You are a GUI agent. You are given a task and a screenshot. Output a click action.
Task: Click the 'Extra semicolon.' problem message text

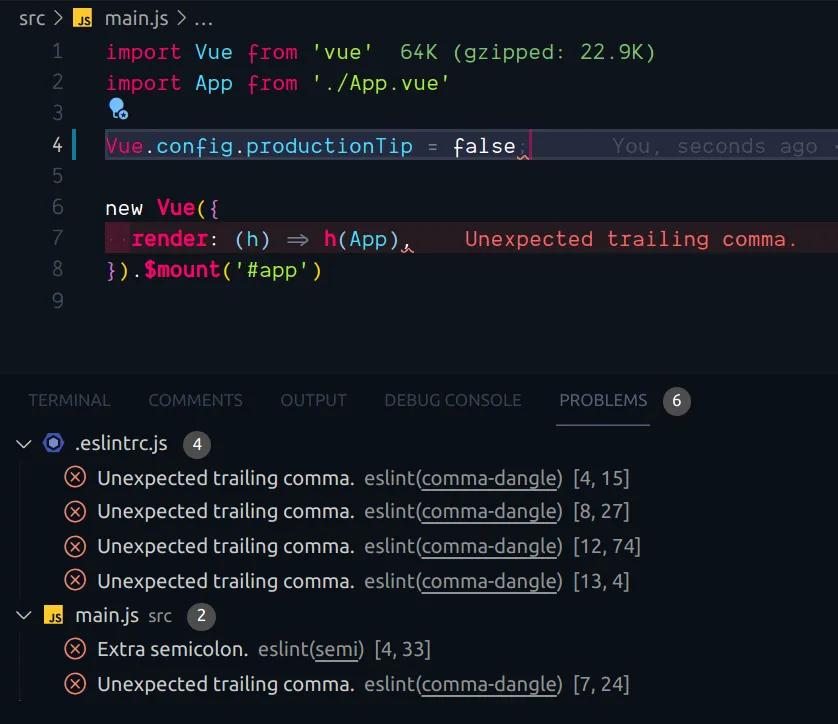[x=173, y=649]
